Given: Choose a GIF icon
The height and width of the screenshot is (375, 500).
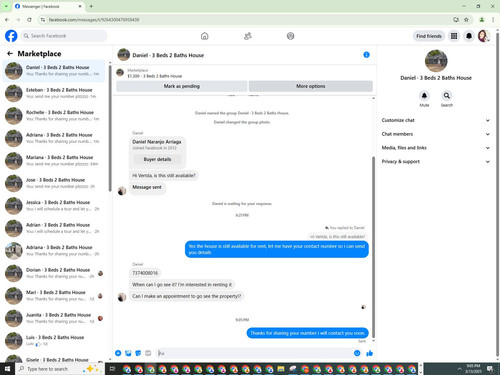Looking at the screenshot, I should (x=148, y=353).
